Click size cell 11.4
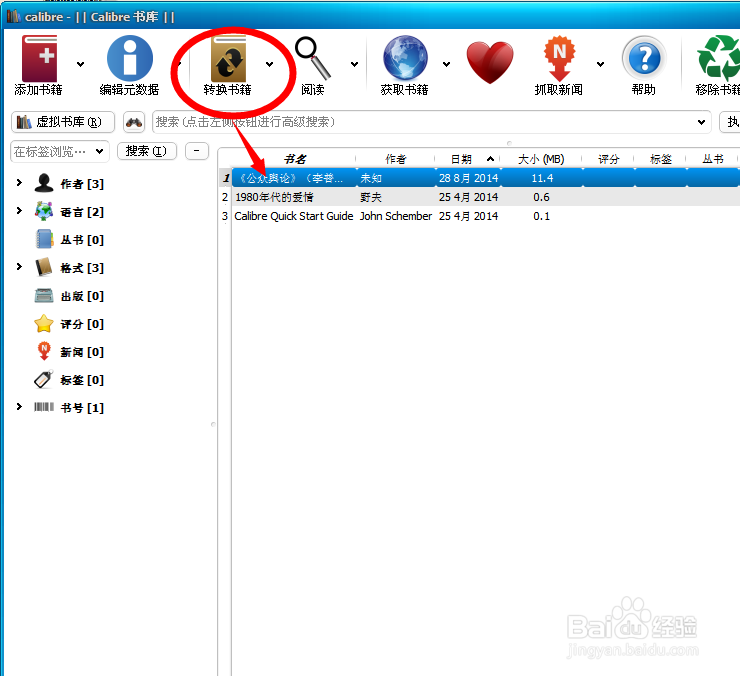This screenshot has height=676, width=740. click(x=542, y=178)
